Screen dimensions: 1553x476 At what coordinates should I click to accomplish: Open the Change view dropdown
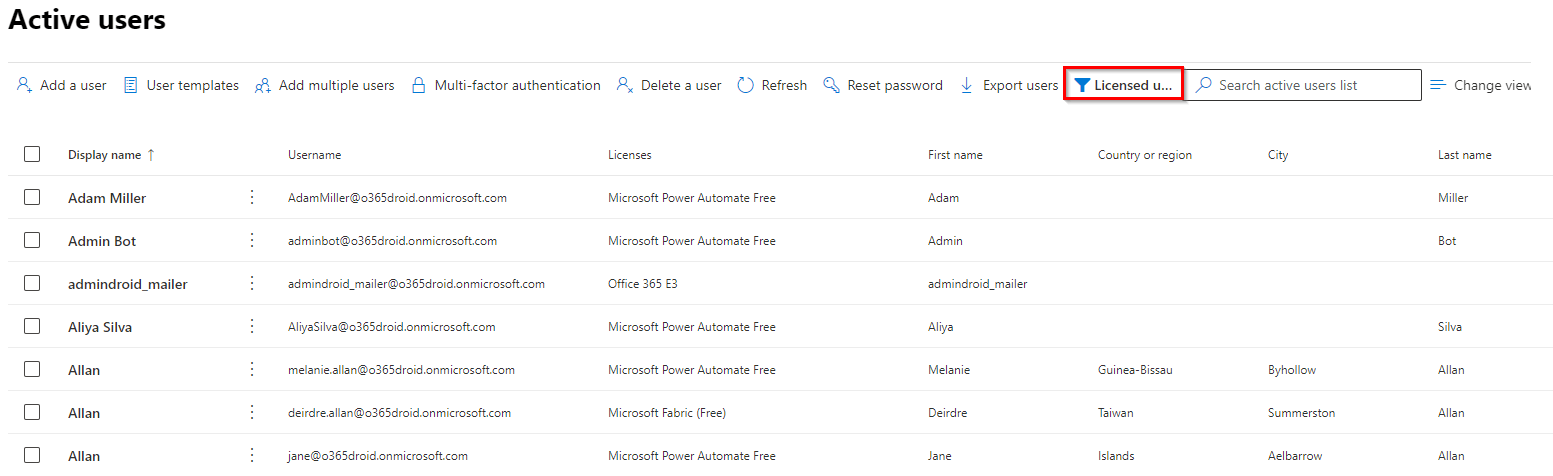(1481, 86)
